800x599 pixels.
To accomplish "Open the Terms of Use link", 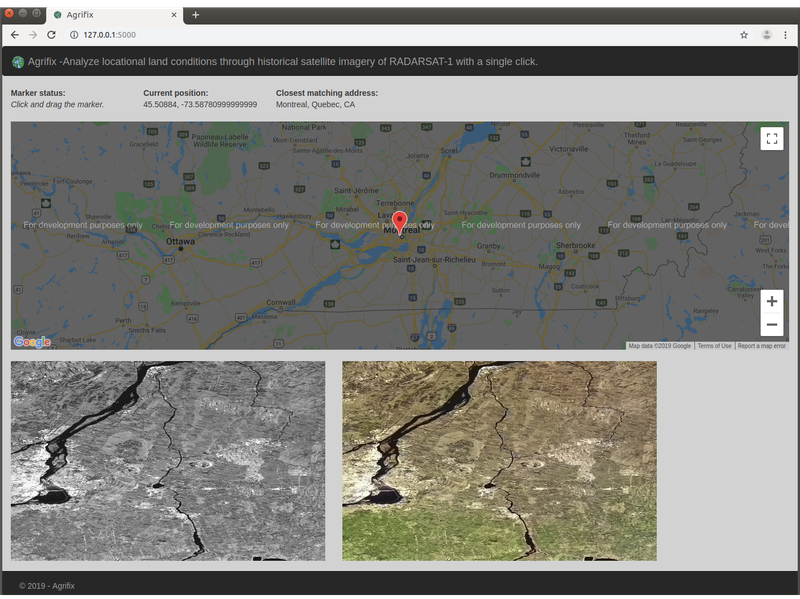I will pos(714,346).
